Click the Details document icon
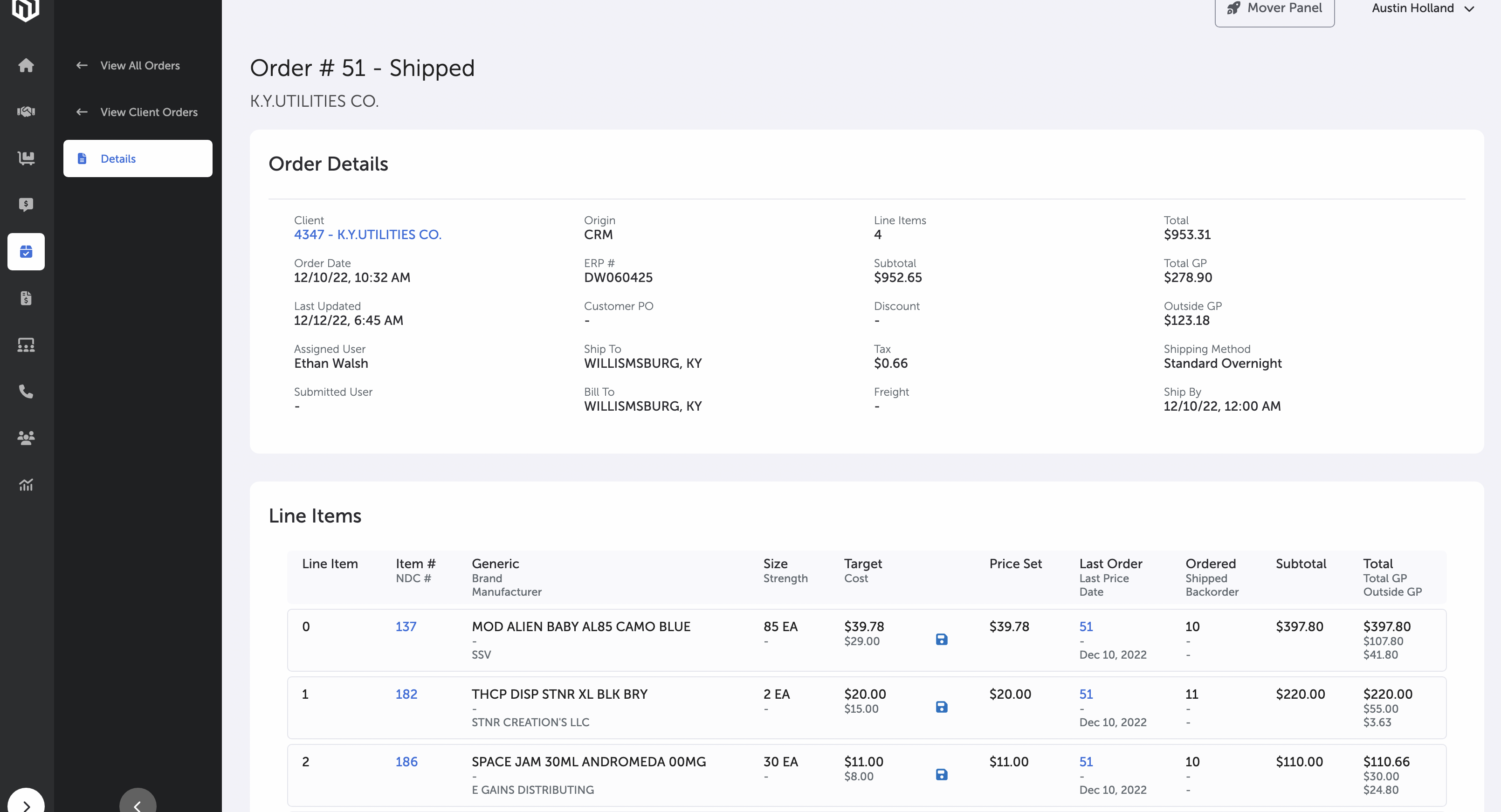Viewport: 1501px width, 812px height. (x=82, y=158)
